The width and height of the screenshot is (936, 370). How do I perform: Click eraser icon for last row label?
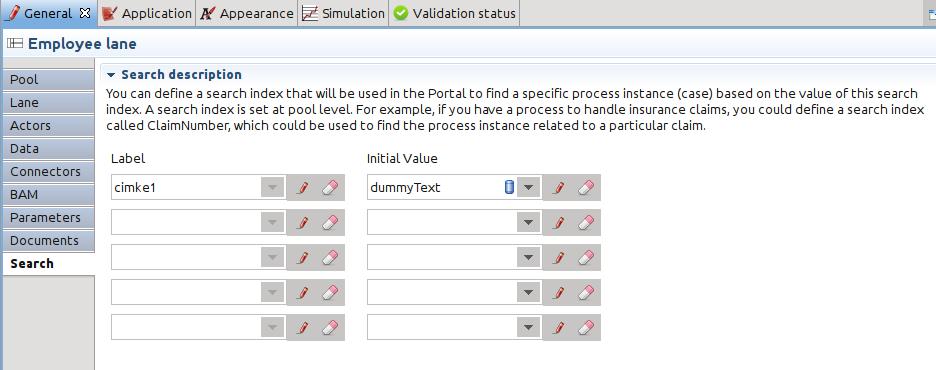[330, 328]
